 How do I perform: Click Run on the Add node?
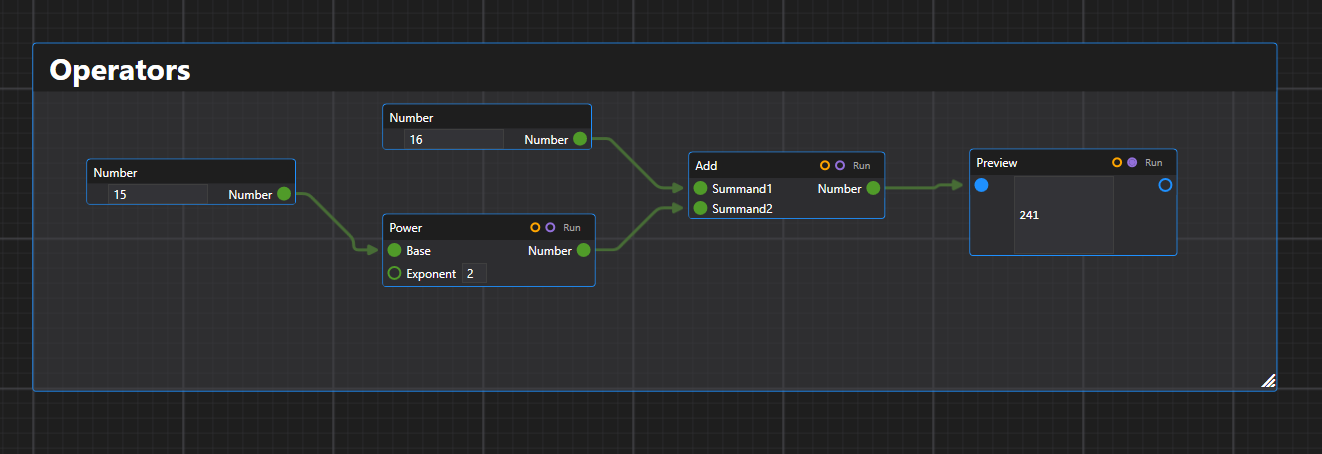click(862, 165)
